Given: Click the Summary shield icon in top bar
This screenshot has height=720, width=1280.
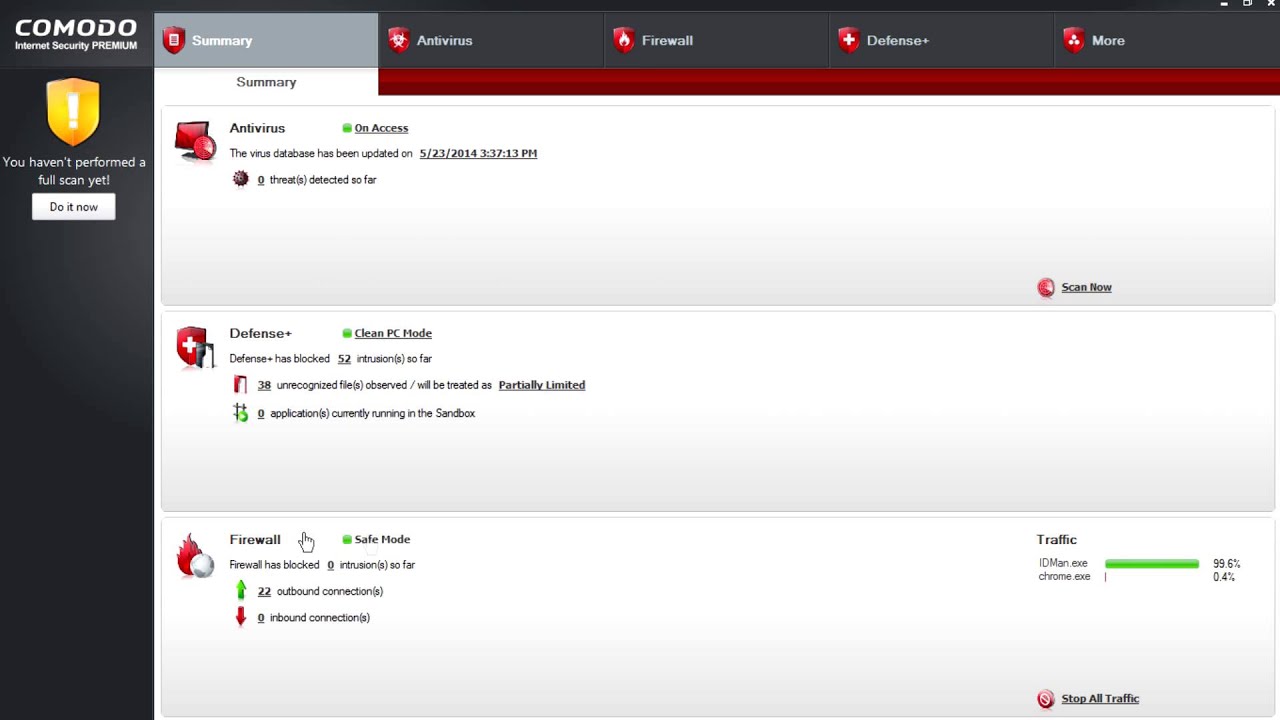Looking at the screenshot, I should (x=174, y=40).
